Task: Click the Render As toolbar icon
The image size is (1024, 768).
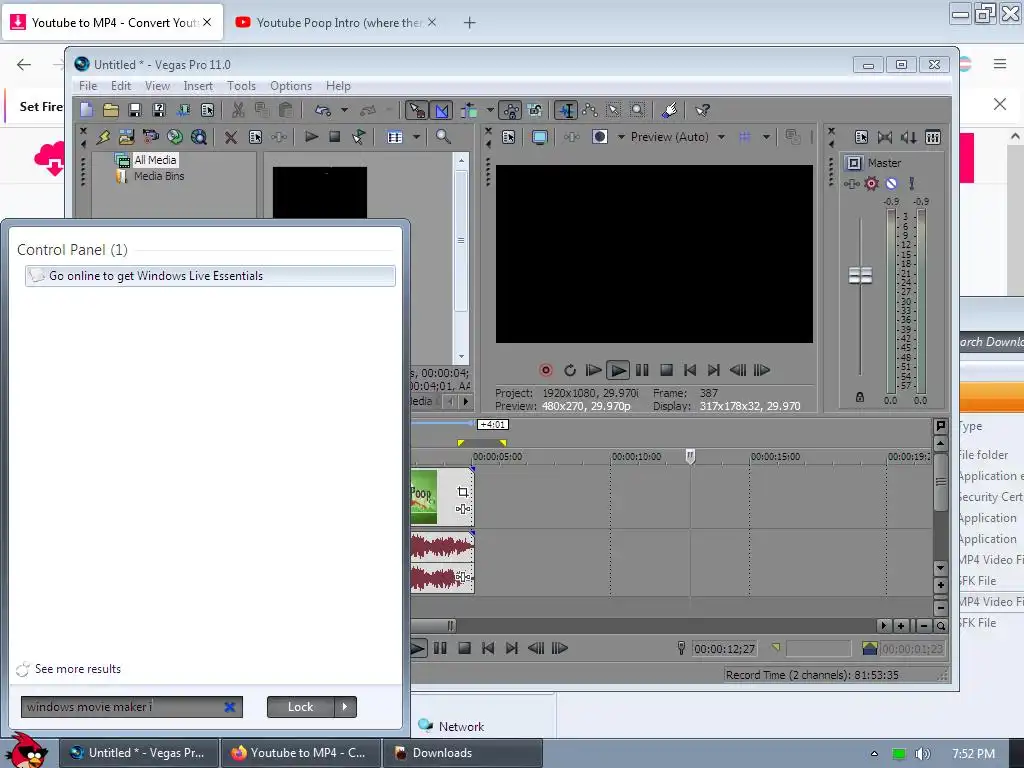Action: [x=183, y=110]
